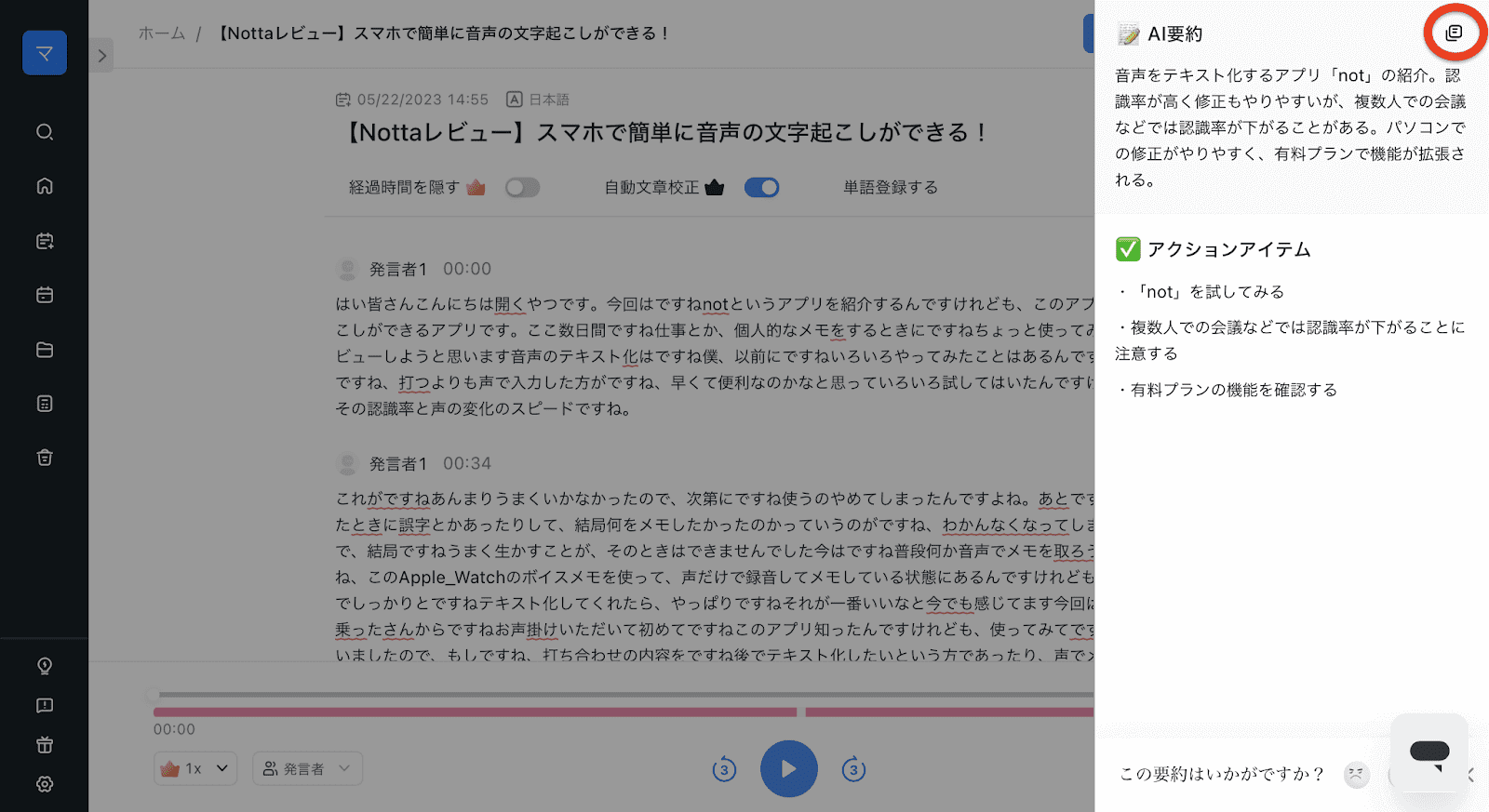
Task: Click the gift icon in sidebar
Action: pos(45,745)
